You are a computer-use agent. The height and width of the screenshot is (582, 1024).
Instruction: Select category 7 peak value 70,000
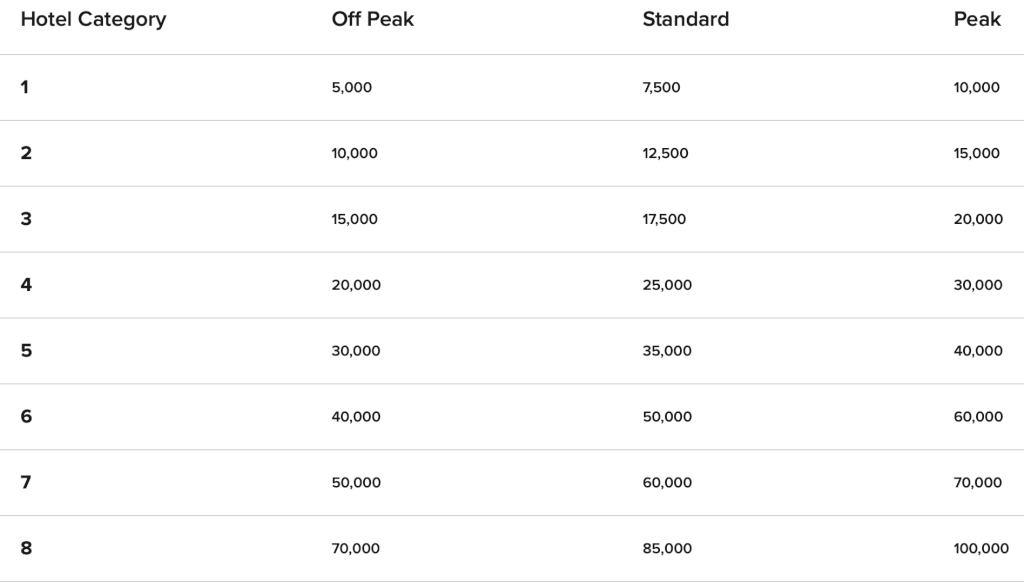point(978,483)
